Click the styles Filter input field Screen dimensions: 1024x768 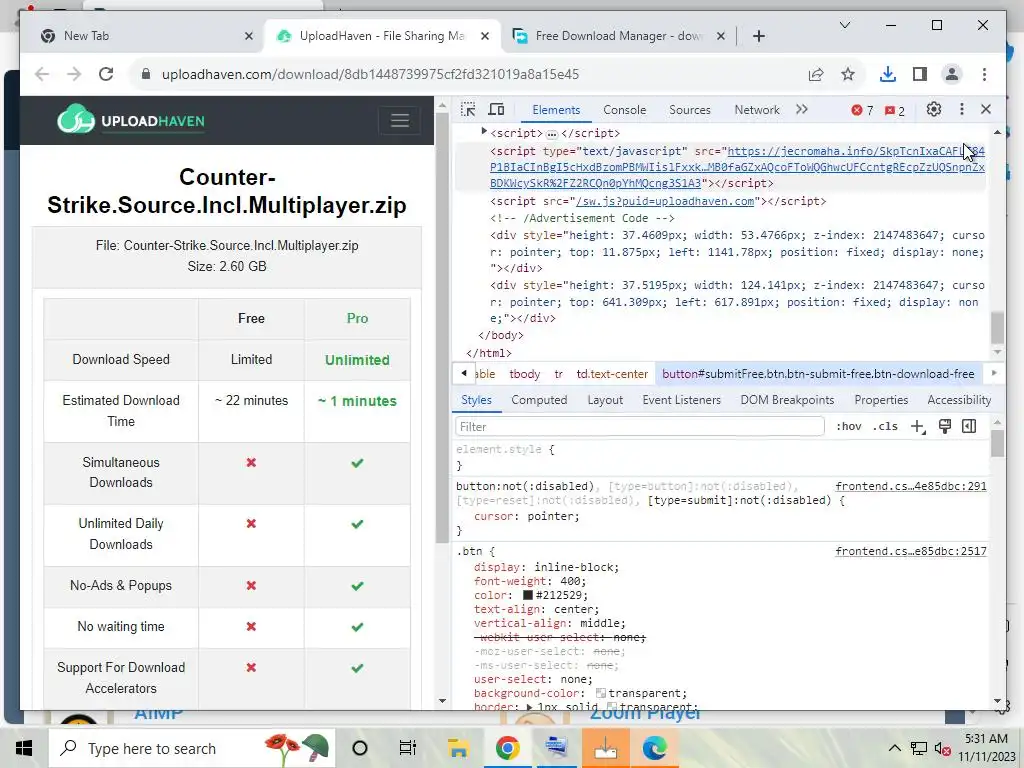point(639,426)
